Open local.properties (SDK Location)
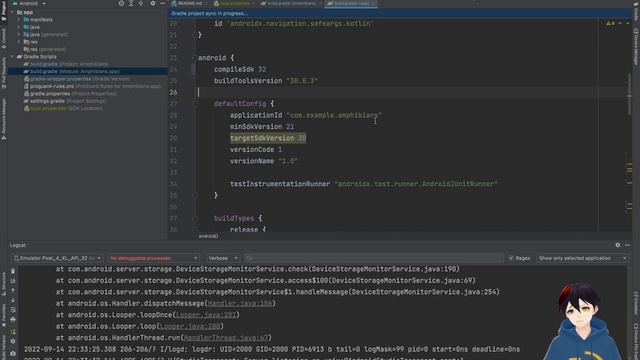 point(63,108)
